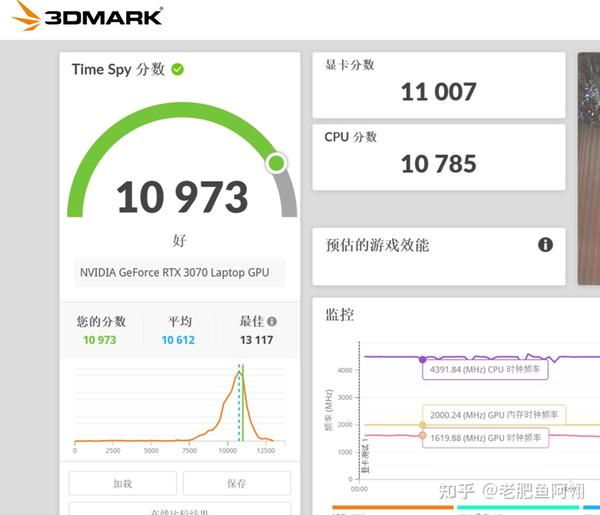The width and height of the screenshot is (600, 515).
Task: Click the 最佳 value 13 117
Action: click(256, 340)
